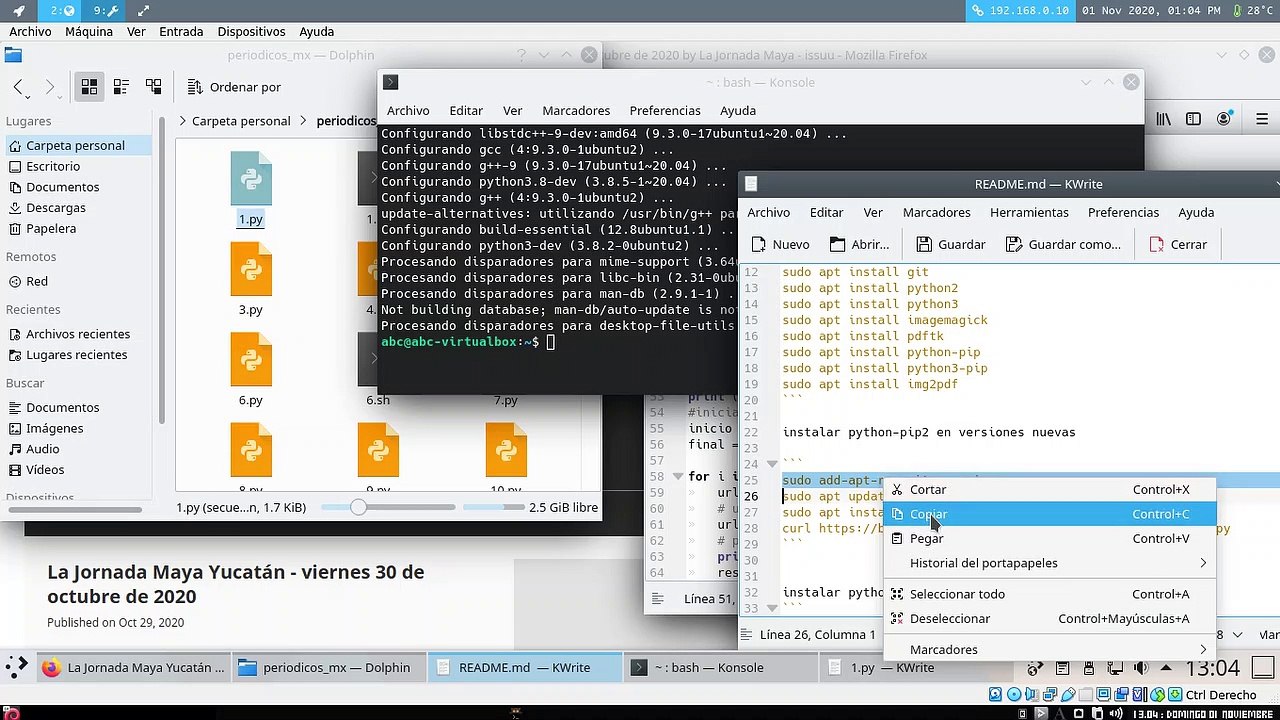This screenshot has height=720, width=1280.
Task: Search 'Audio' in Buscar section
Action: pos(43,449)
